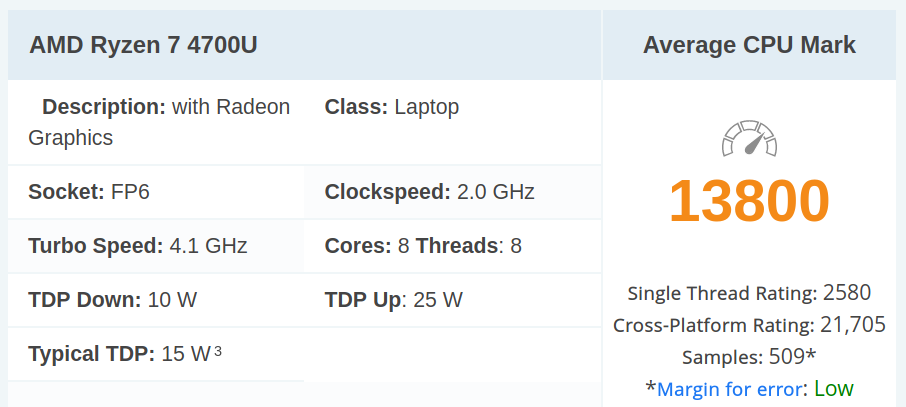Click the 13800 CPU Mark score
This screenshot has width=906, height=407.
(749, 200)
